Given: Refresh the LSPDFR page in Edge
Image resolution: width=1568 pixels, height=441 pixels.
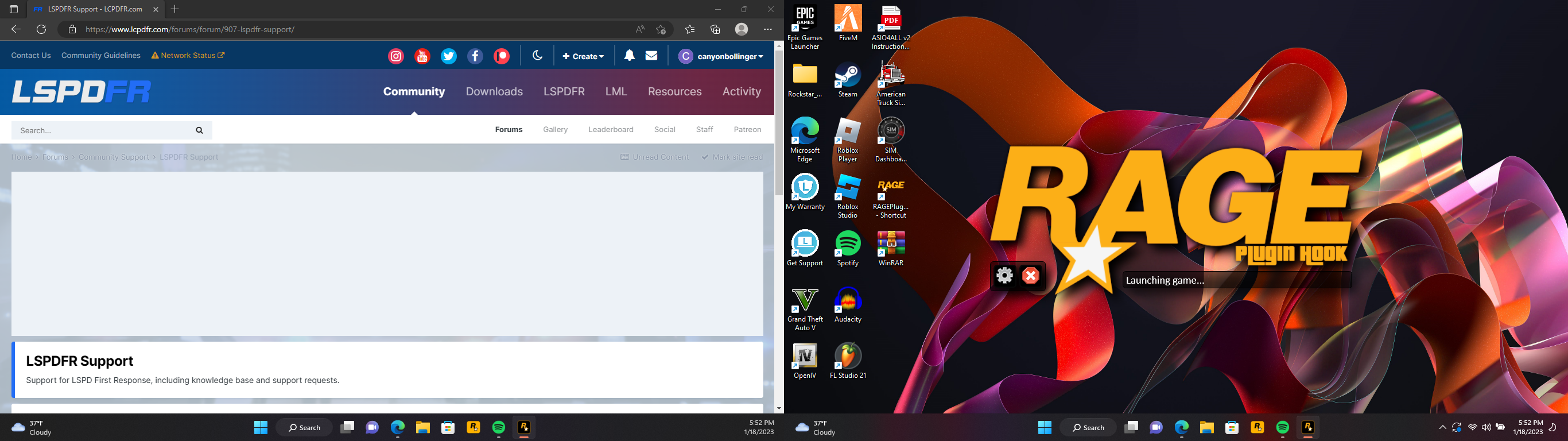Looking at the screenshot, I should tap(41, 29).
